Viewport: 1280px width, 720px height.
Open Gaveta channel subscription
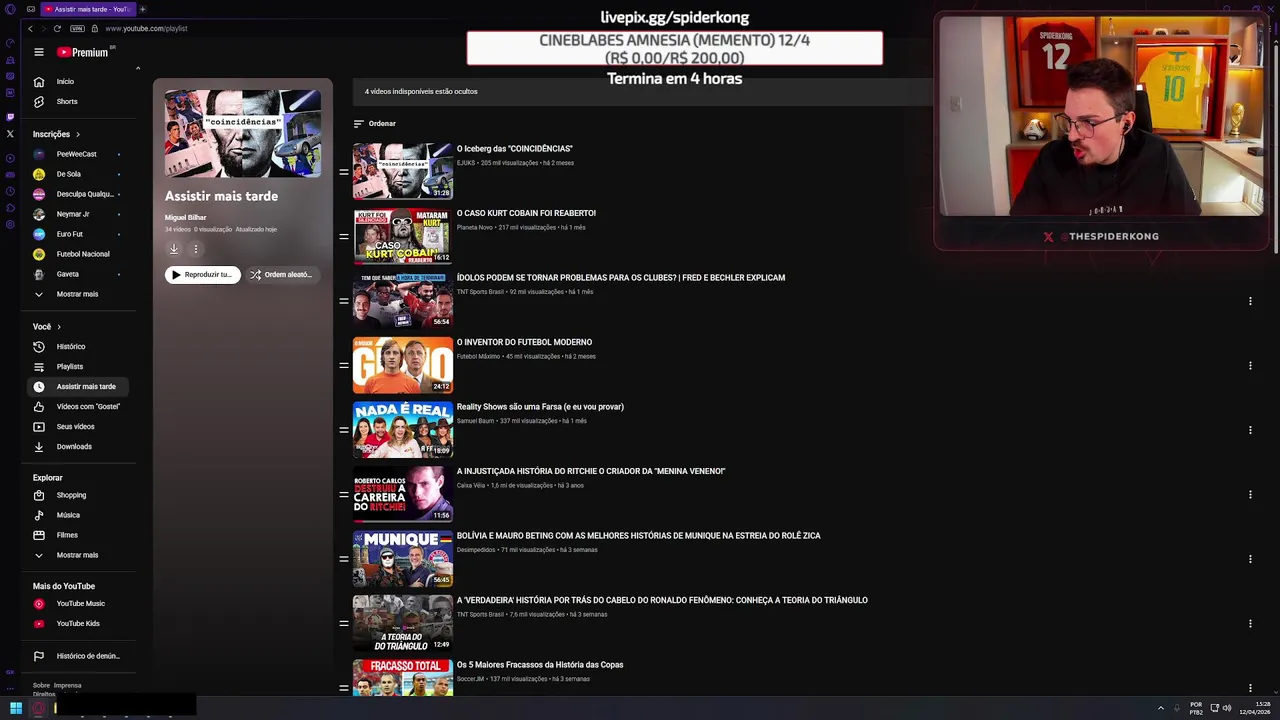[80, 274]
